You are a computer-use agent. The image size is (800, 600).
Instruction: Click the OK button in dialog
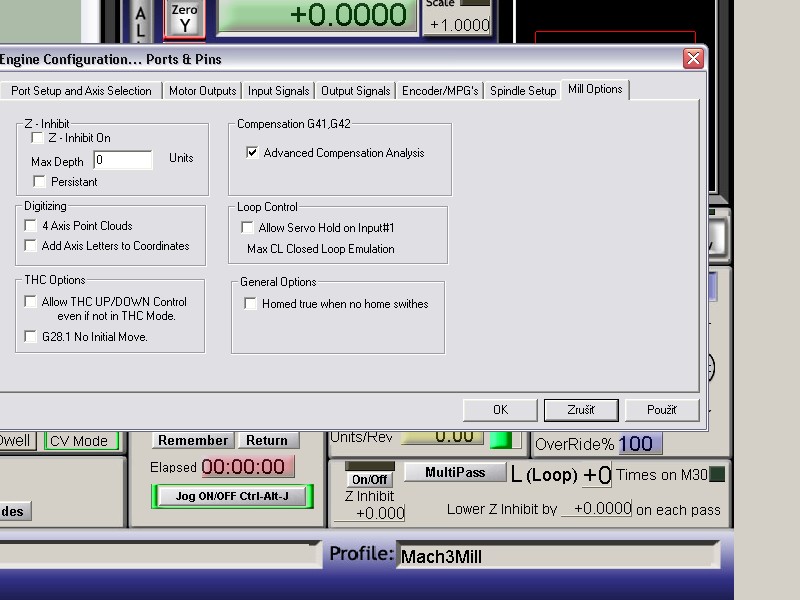(x=500, y=410)
